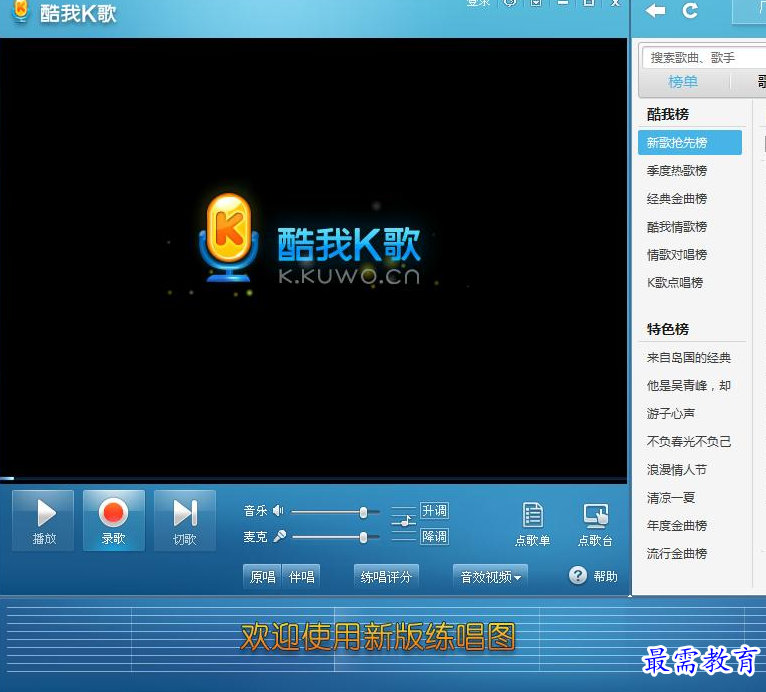Refresh the page with the circular arrow
The height and width of the screenshot is (692, 766).
(x=690, y=10)
